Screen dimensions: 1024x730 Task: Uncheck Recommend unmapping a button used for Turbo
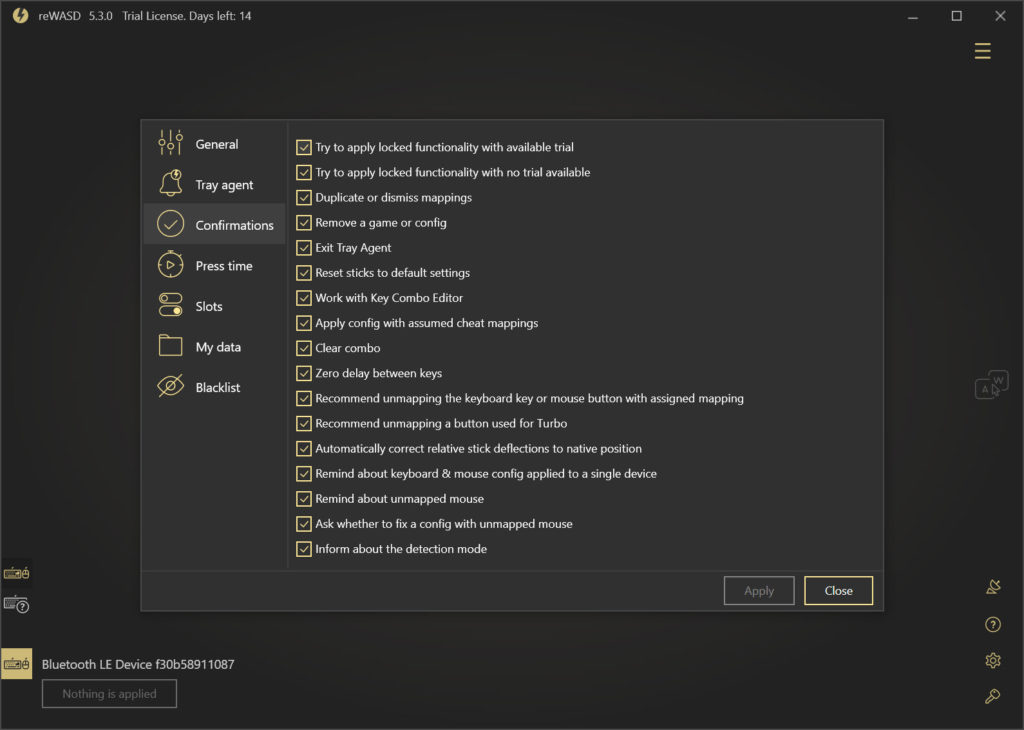click(x=304, y=424)
